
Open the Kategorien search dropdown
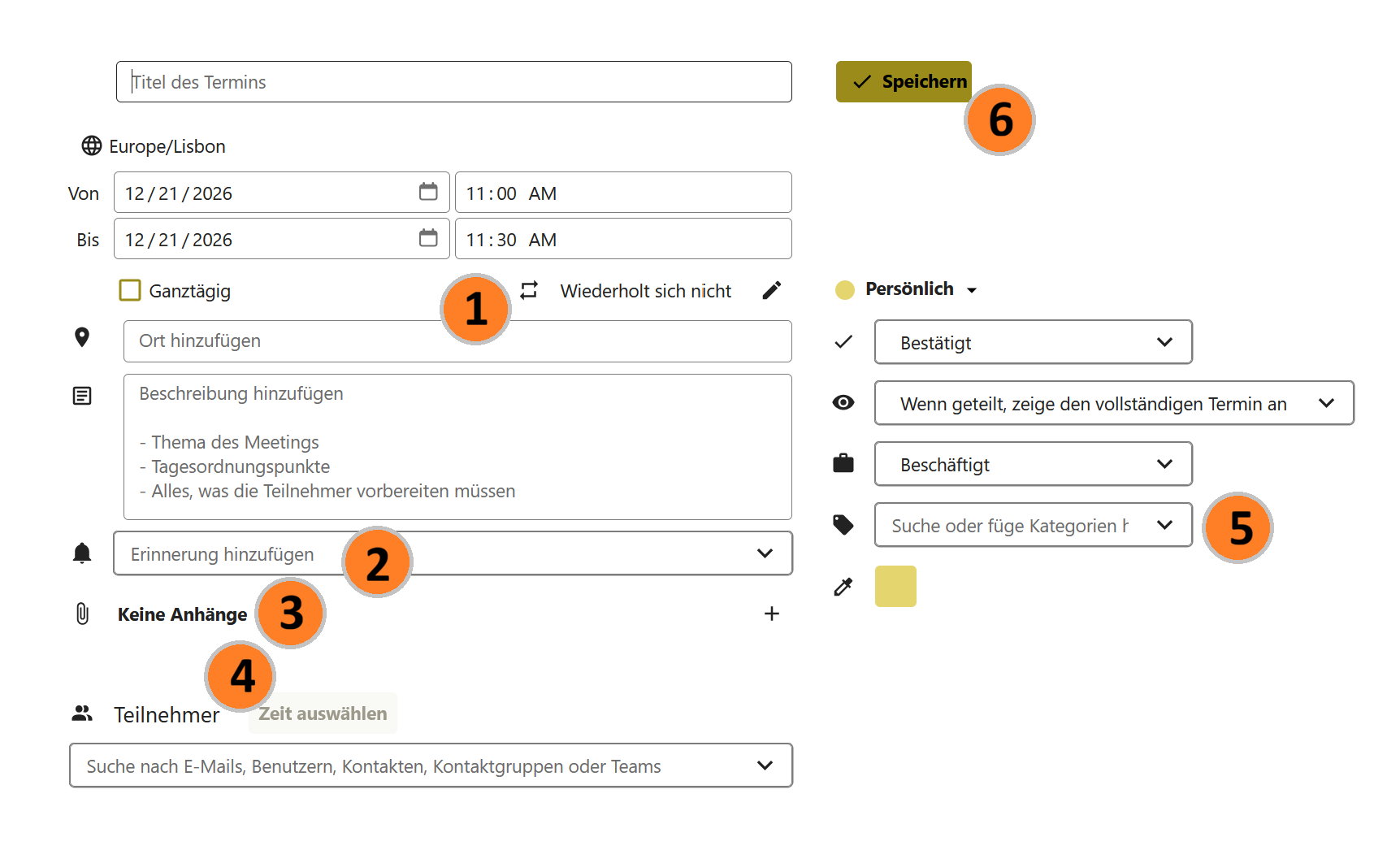(1034, 525)
